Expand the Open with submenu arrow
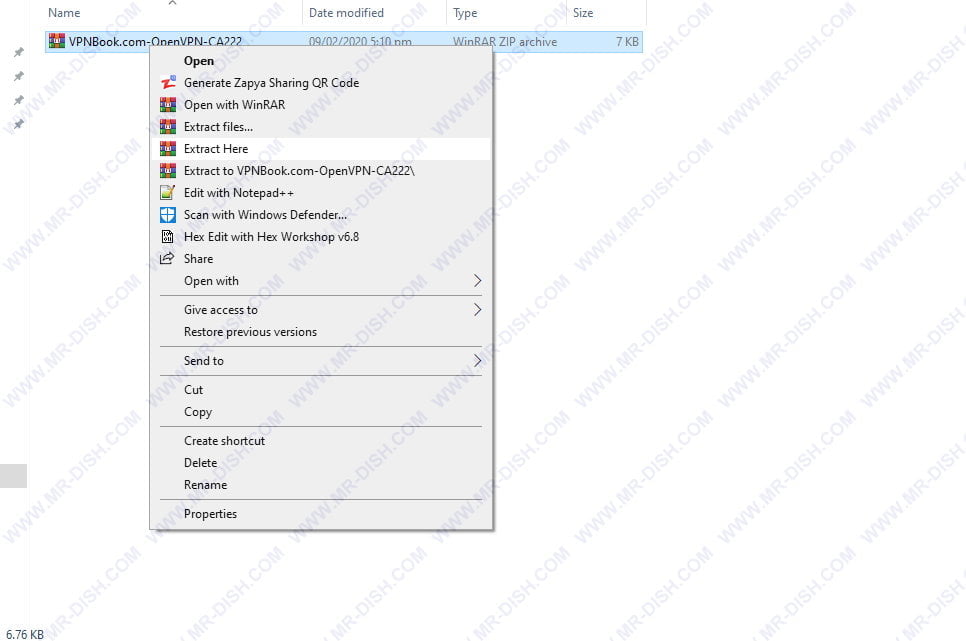Image resolution: width=966 pixels, height=641 pixels. pyautogui.click(x=477, y=281)
